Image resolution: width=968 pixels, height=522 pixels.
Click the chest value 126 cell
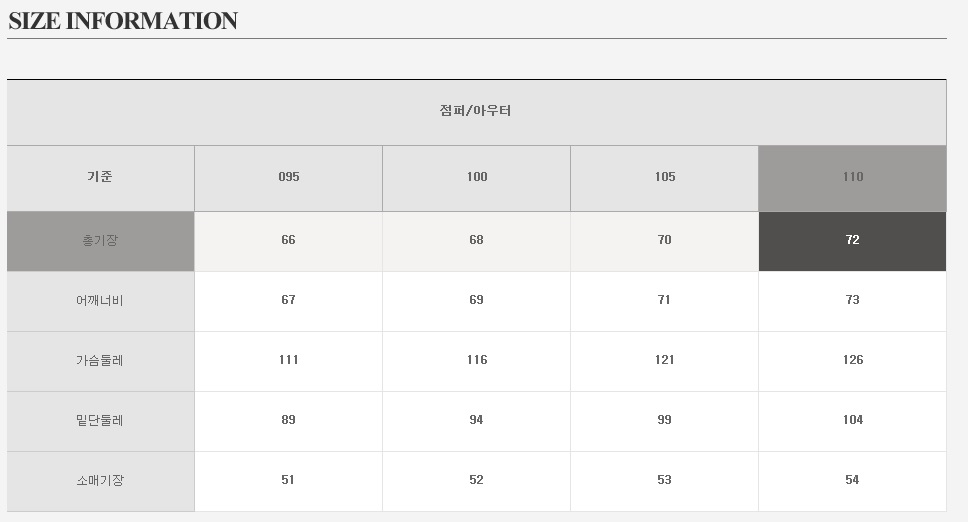[852, 360]
